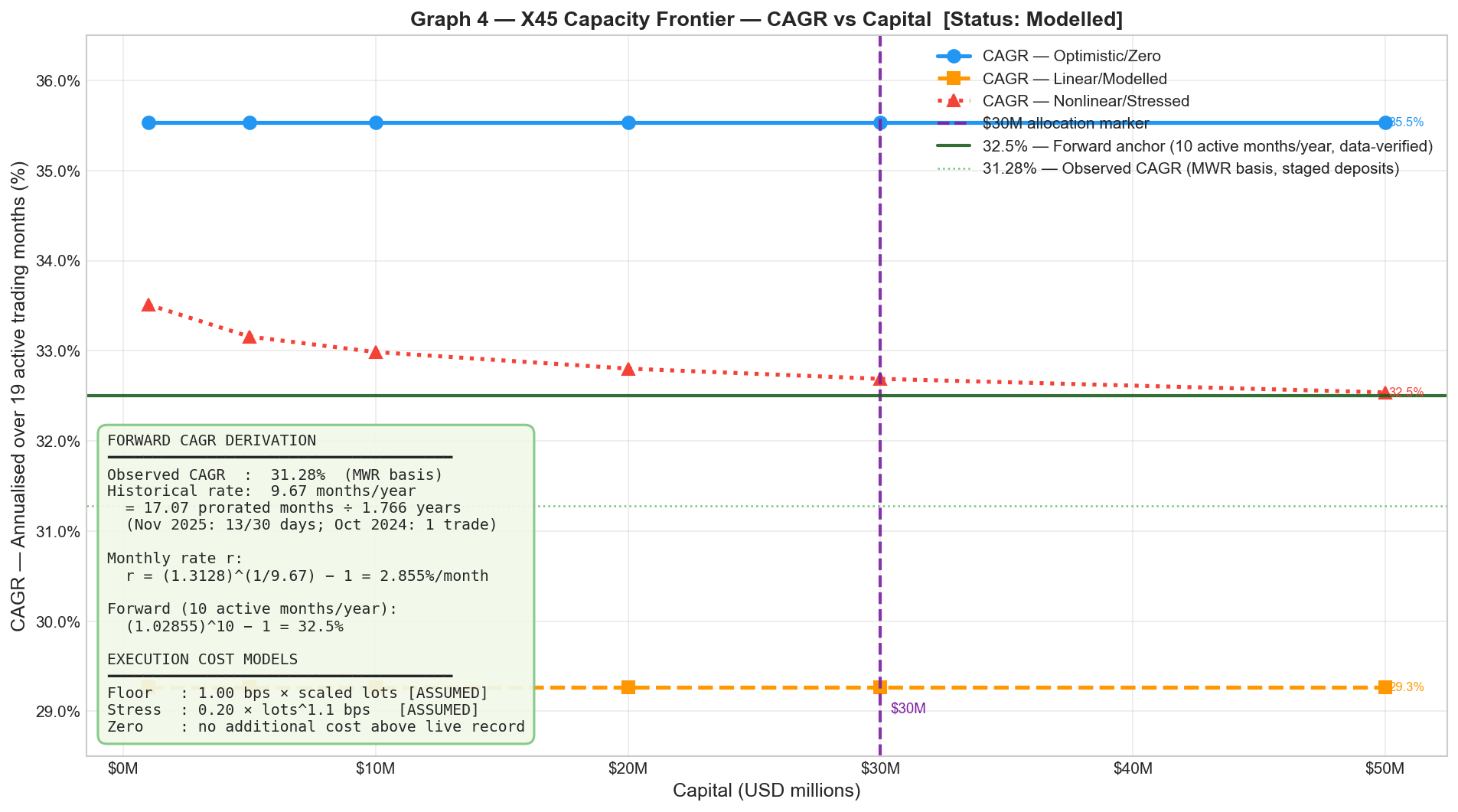Click the '(1.02855)^10 − 1 = 32.5%' formula
Screen dimensions: 1458x812
(235, 627)
